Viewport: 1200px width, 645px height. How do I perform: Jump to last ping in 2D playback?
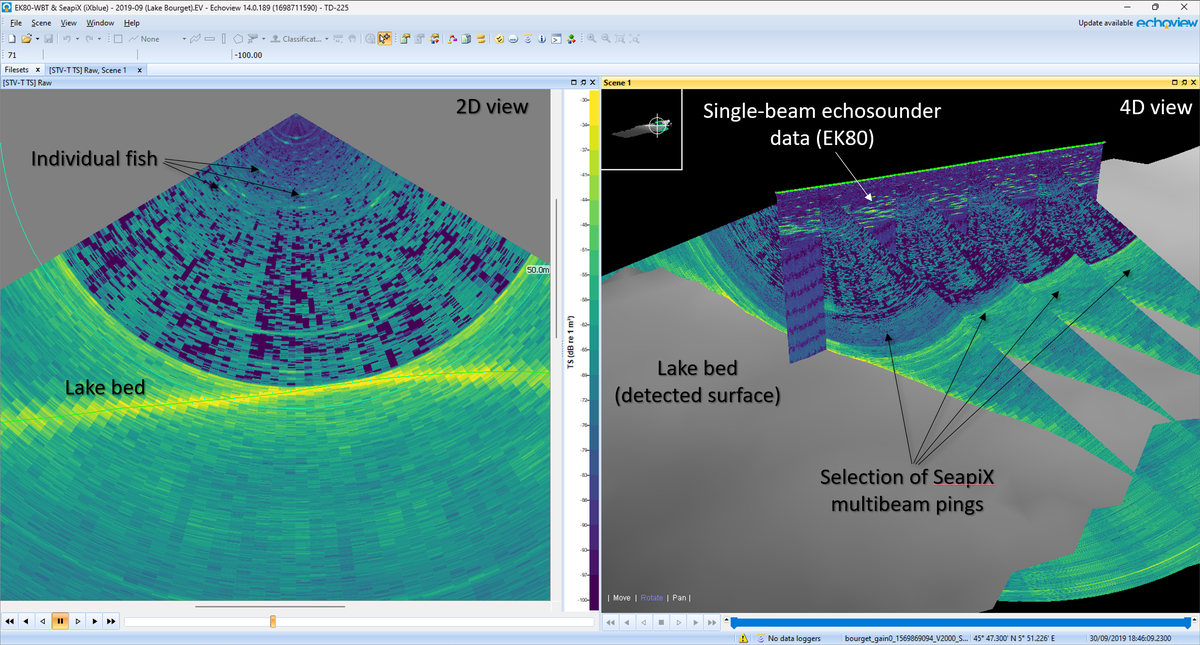point(111,621)
